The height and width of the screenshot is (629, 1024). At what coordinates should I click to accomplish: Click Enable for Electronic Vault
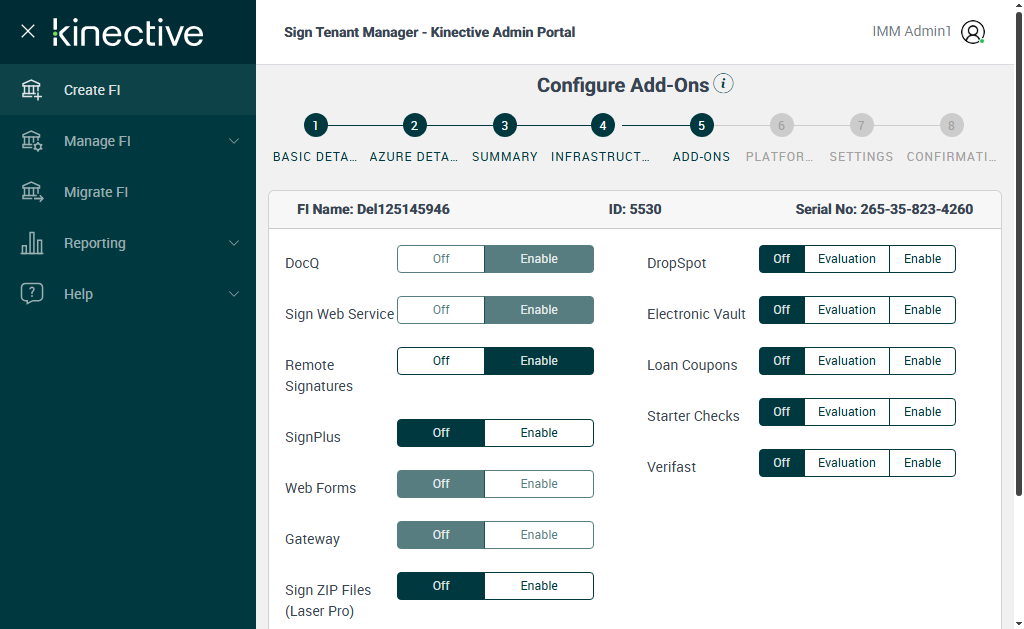pos(922,310)
